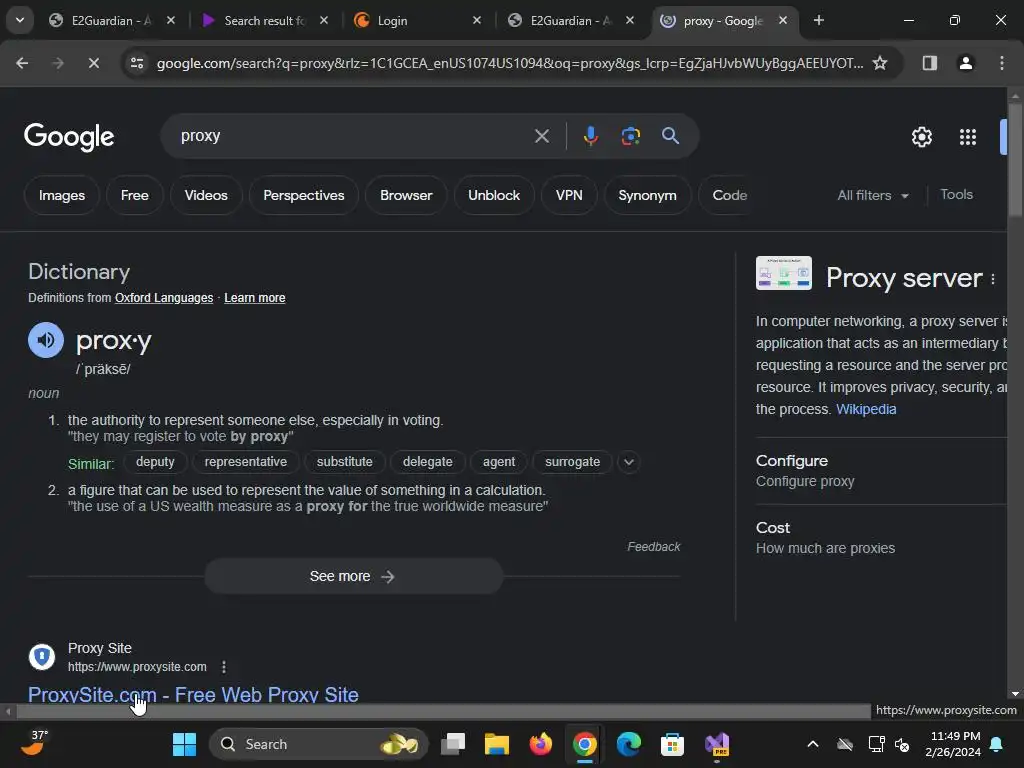Select Unblock filter chip
The height and width of the screenshot is (768, 1024).
click(494, 195)
